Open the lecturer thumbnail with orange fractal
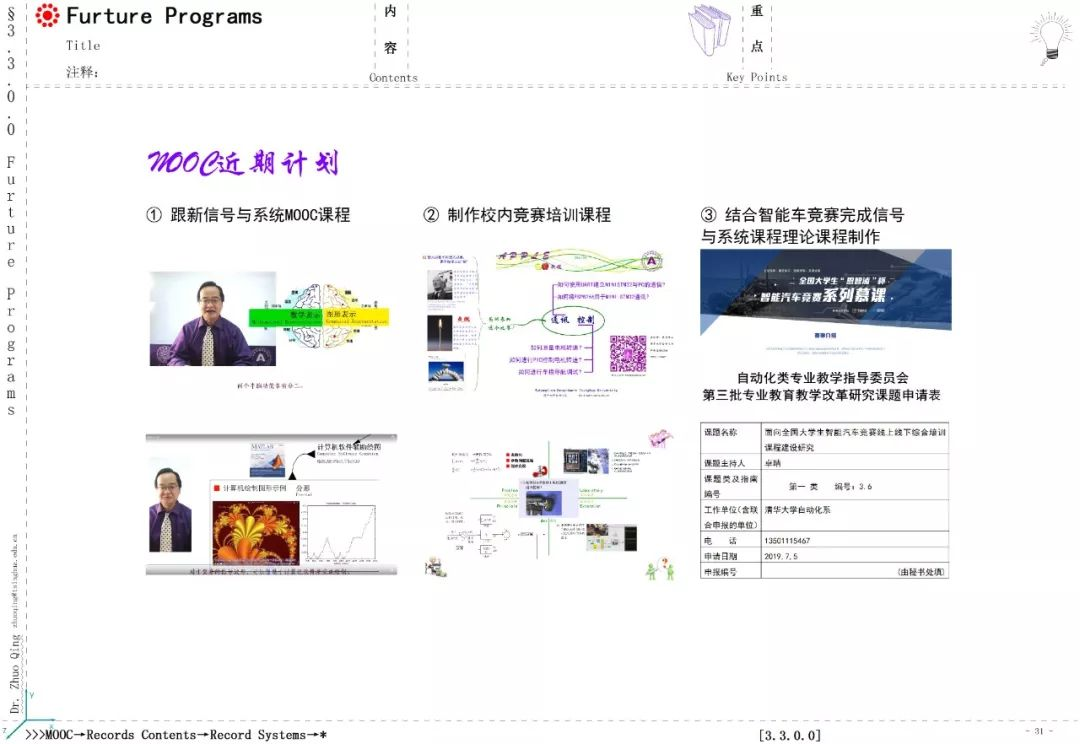The image size is (1080, 744). 271,504
